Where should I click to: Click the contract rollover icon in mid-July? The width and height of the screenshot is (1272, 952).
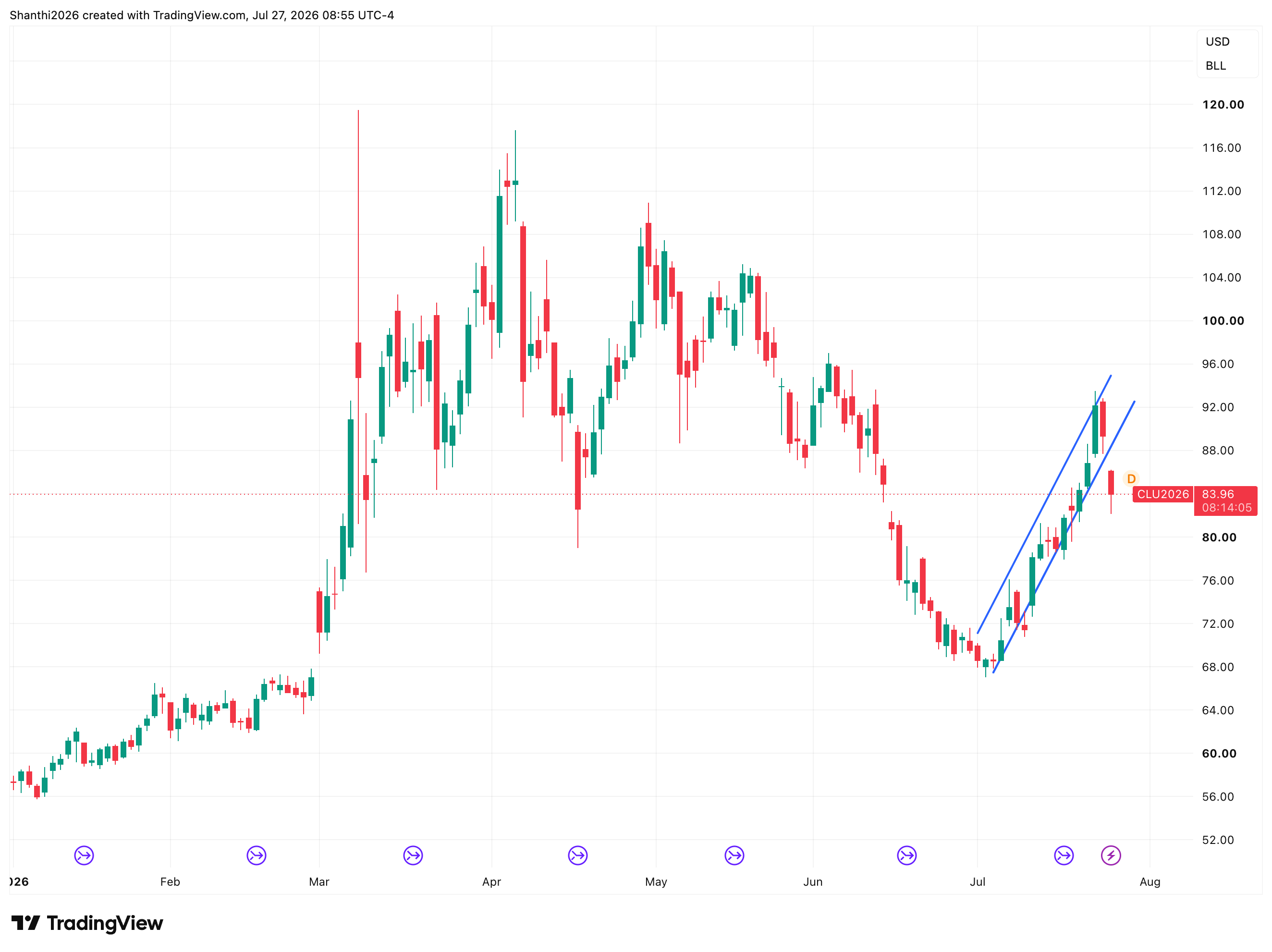click(1064, 855)
